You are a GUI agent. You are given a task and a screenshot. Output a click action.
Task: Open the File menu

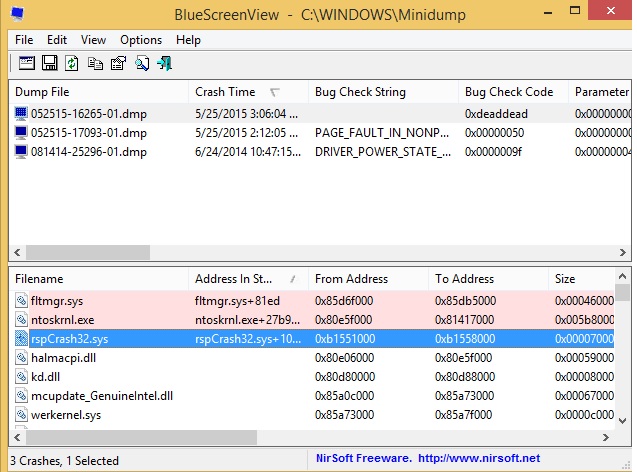click(x=24, y=40)
